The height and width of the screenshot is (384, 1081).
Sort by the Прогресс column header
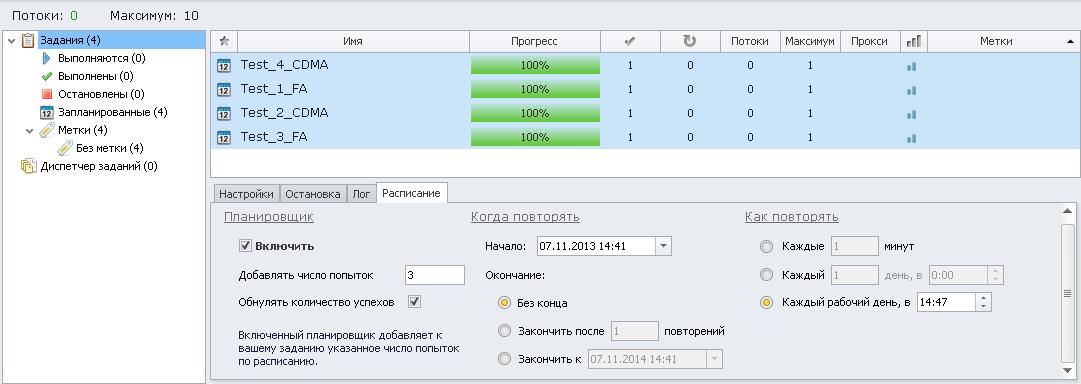pyautogui.click(x=534, y=41)
